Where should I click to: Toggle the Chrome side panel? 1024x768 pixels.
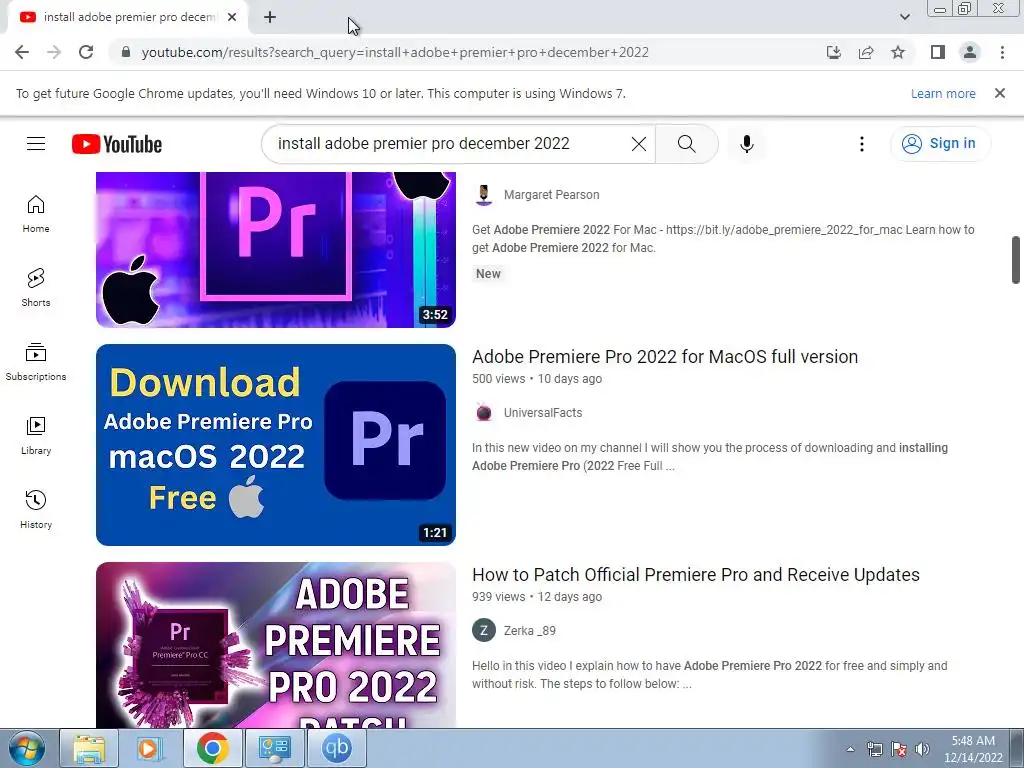(938, 52)
